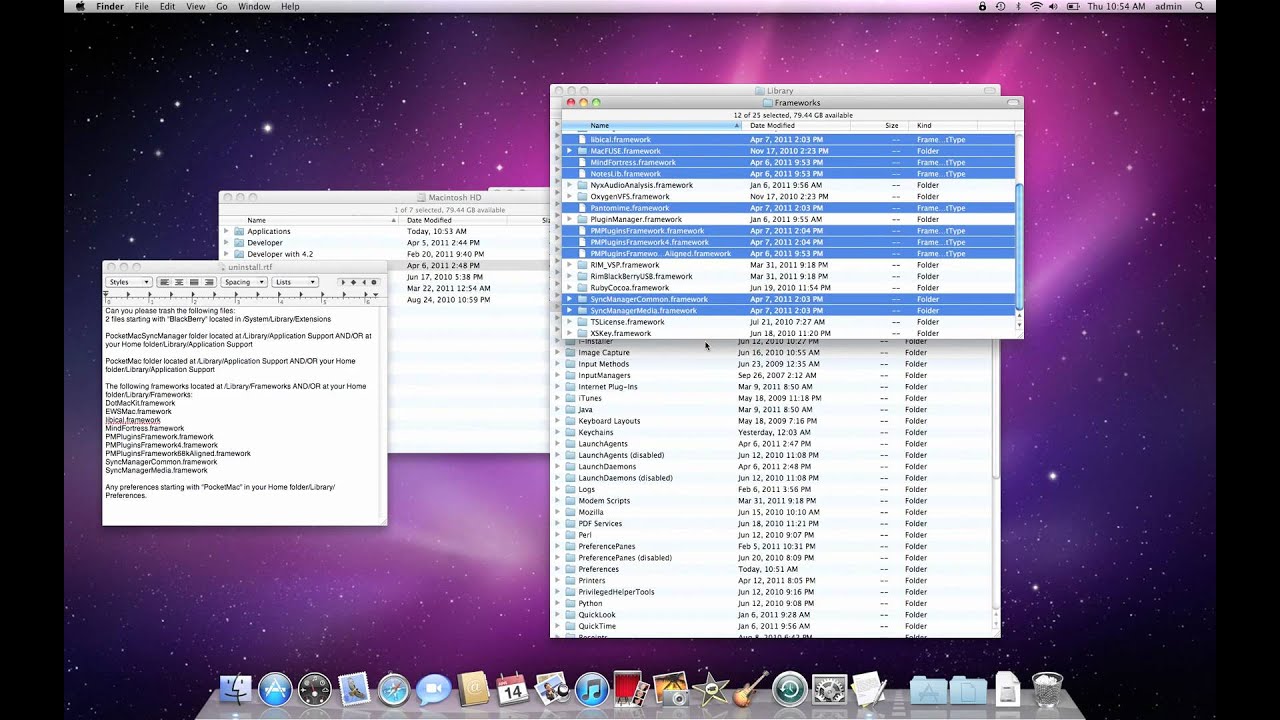Open iCal calendar icon in Dock
This screenshot has height=720, width=1280.
click(x=512, y=688)
